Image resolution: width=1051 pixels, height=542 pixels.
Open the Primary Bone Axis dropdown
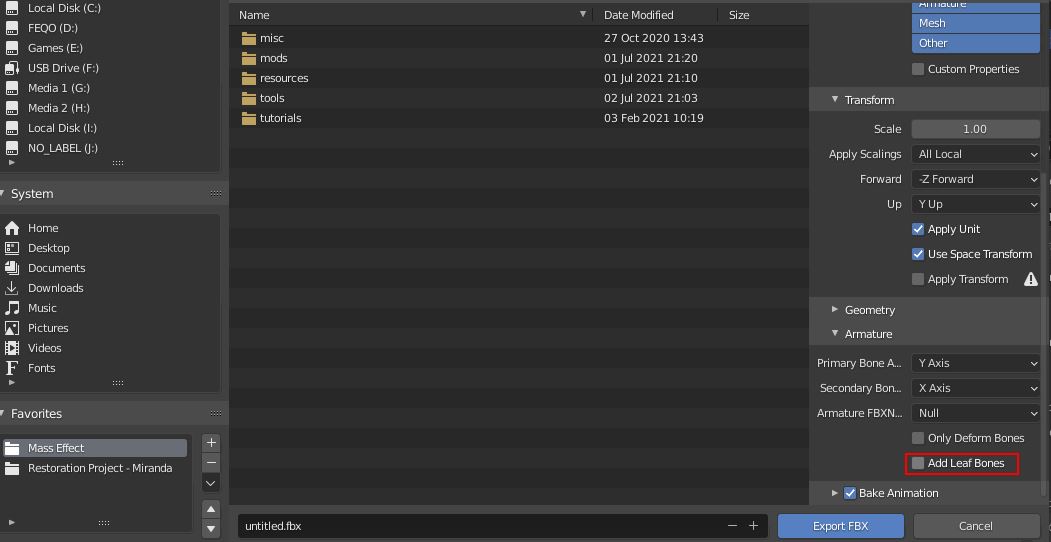[976, 363]
